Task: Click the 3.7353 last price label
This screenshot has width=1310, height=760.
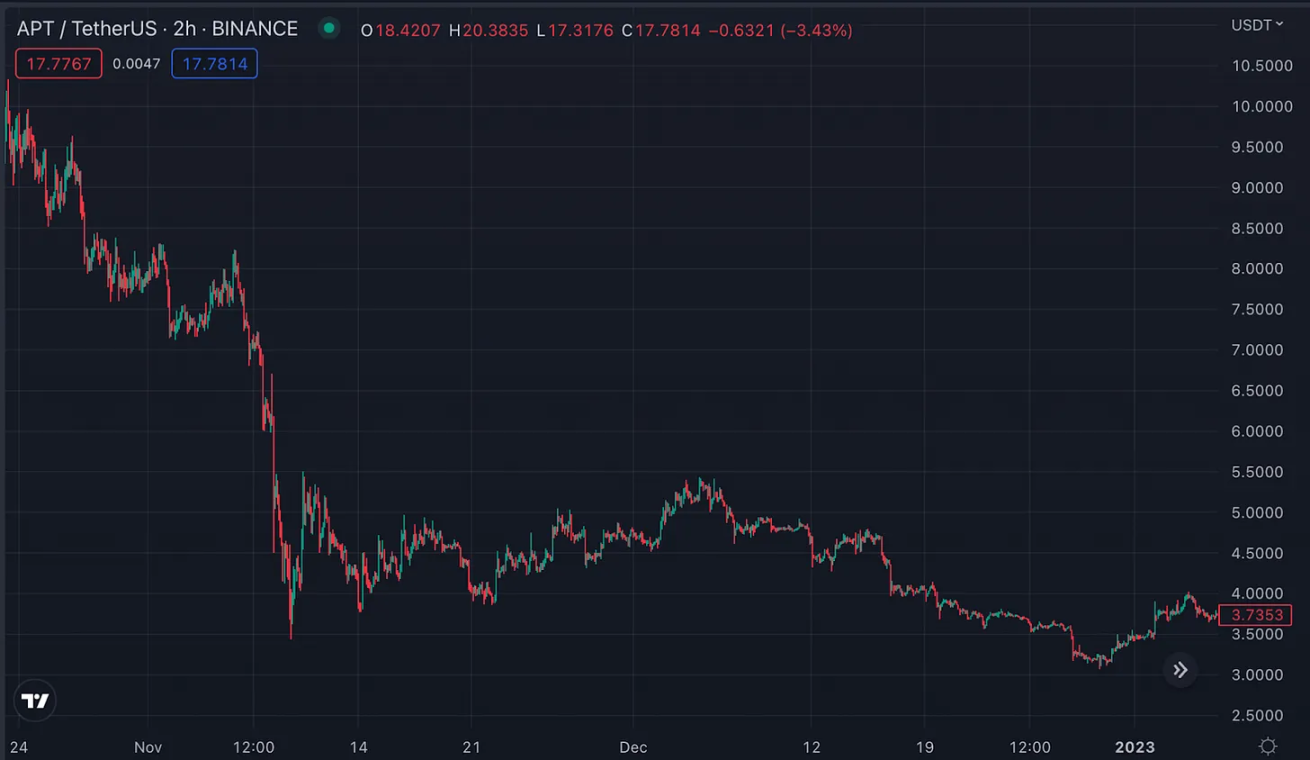Action: point(1256,615)
